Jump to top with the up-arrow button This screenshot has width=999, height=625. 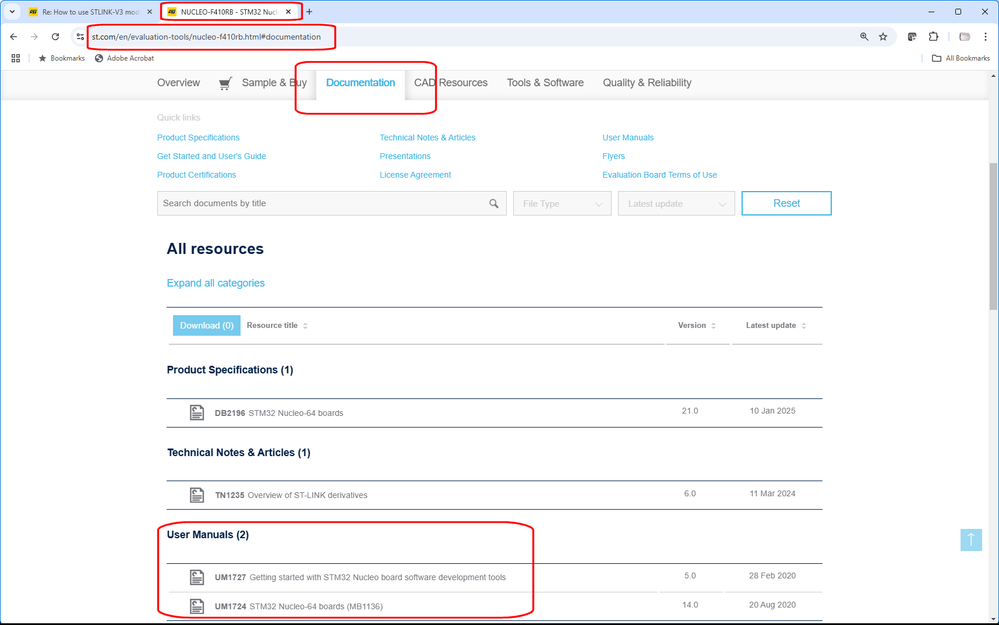tap(971, 540)
